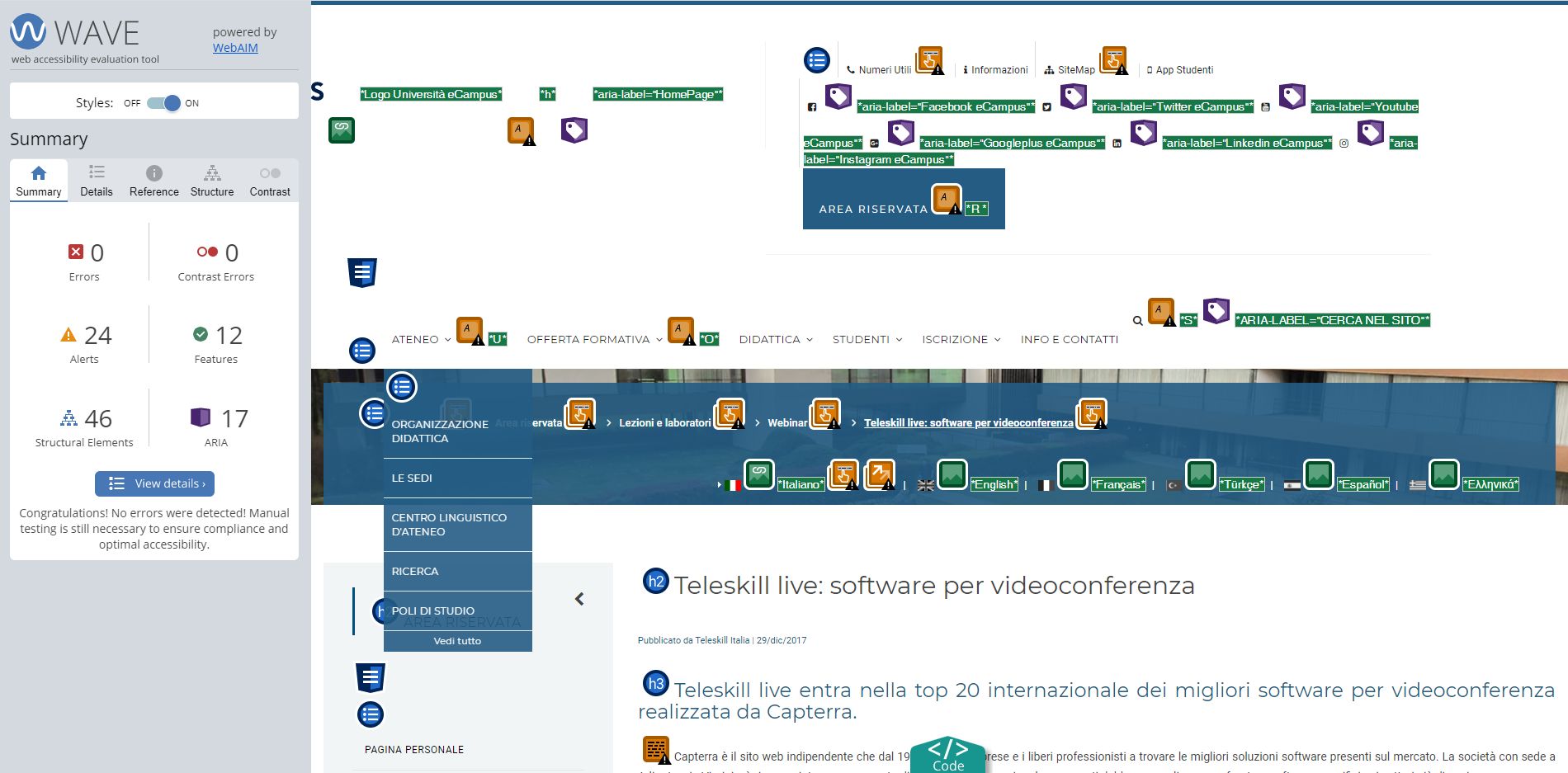Viewport: 1568px width, 773px height.
Task: Click the Youtube eCampus icon
Action: (x=1265, y=107)
